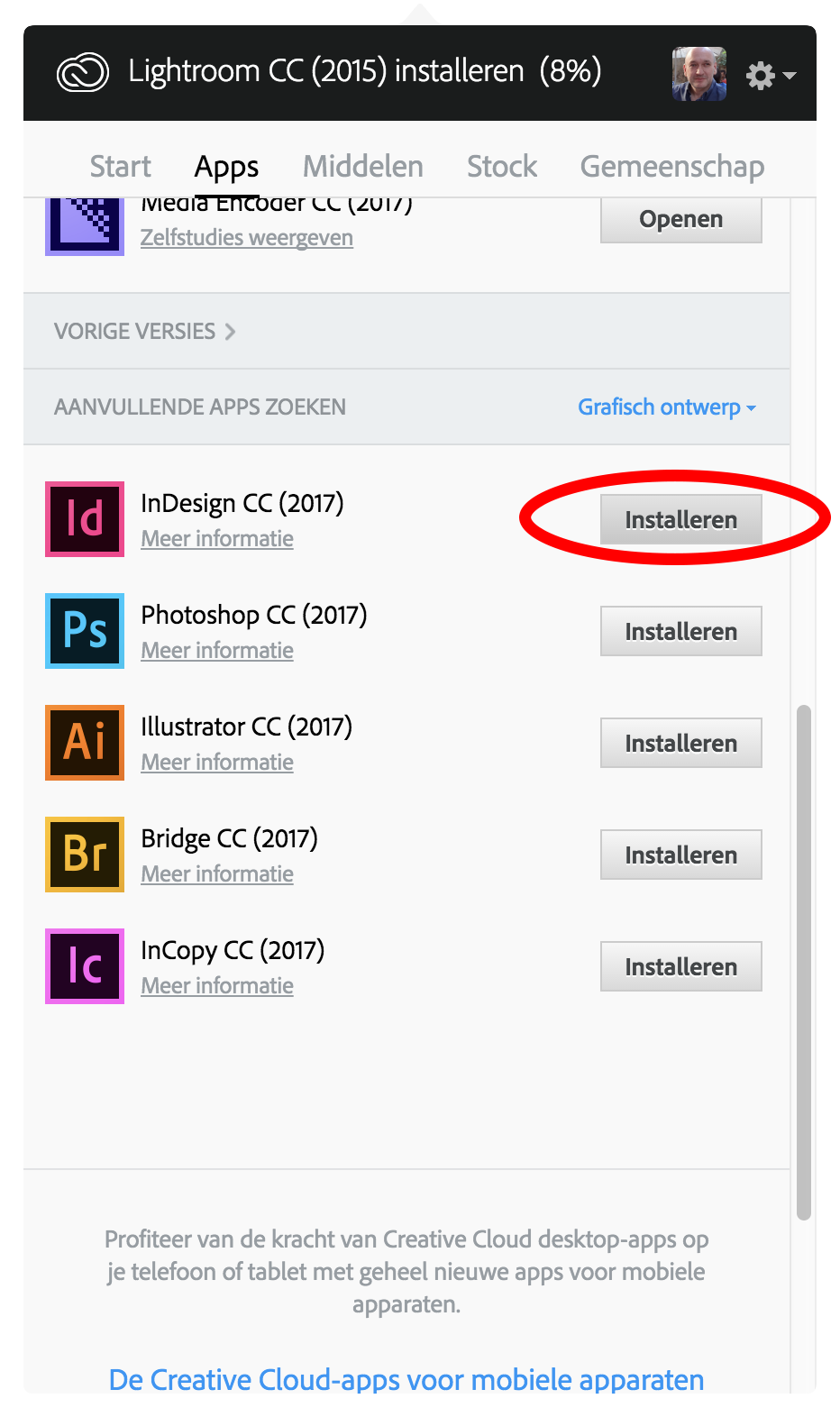The height and width of the screenshot is (1417, 840).
Task: Click the Illustrator CC app icon
Action: click(85, 743)
